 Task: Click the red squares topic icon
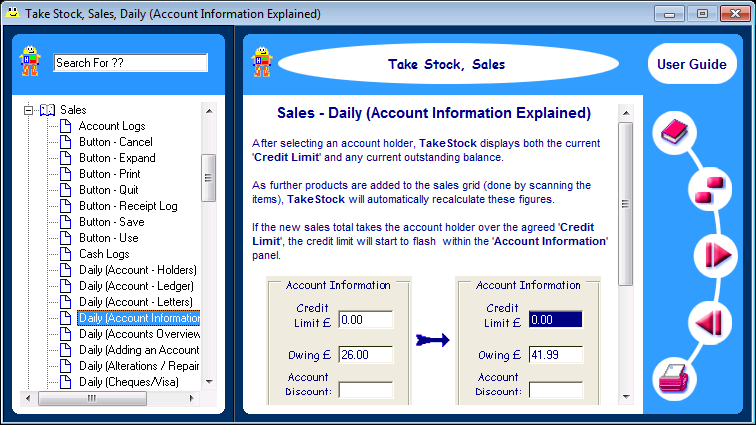coord(710,190)
